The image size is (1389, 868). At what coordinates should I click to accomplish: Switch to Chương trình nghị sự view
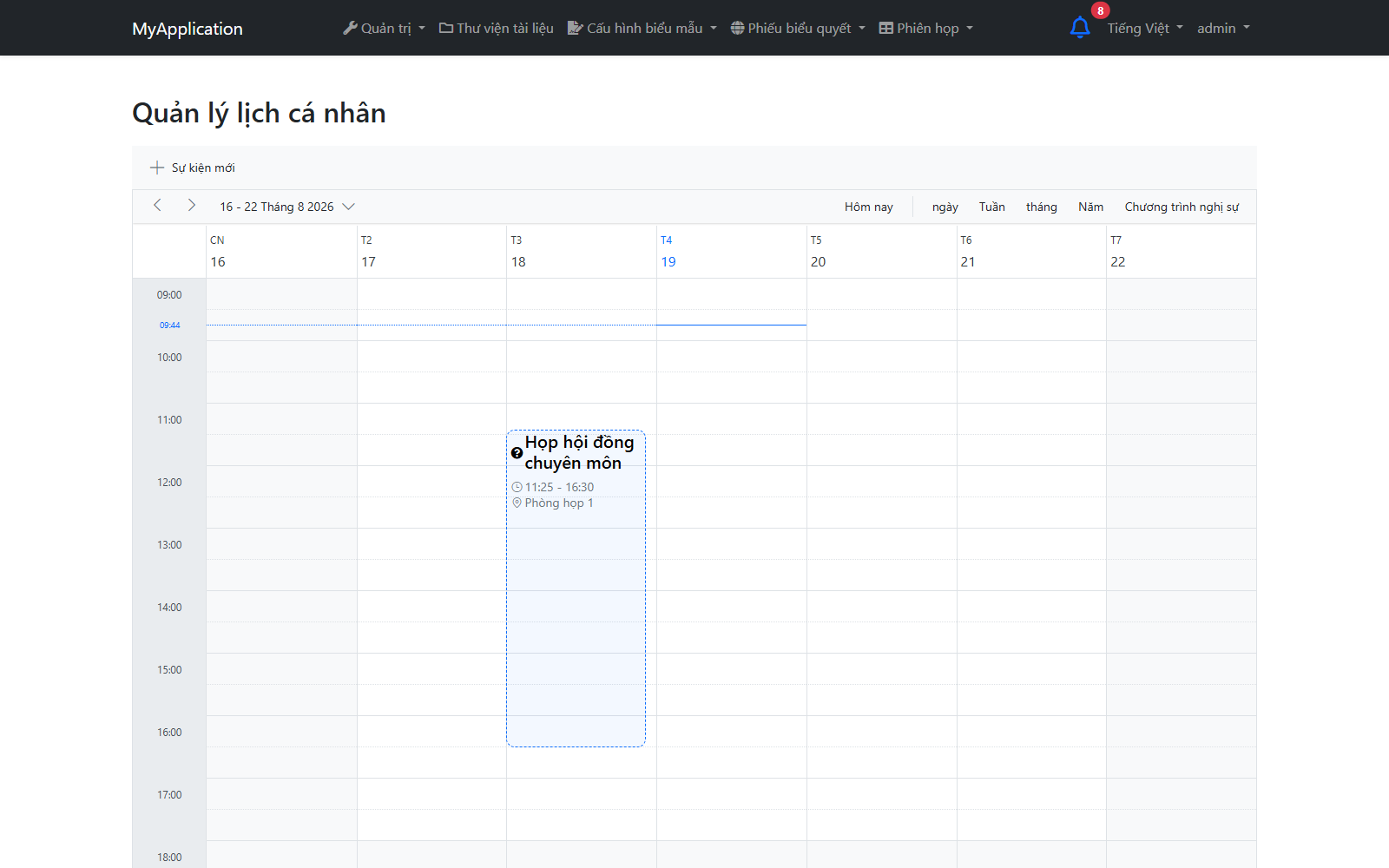1182,207
